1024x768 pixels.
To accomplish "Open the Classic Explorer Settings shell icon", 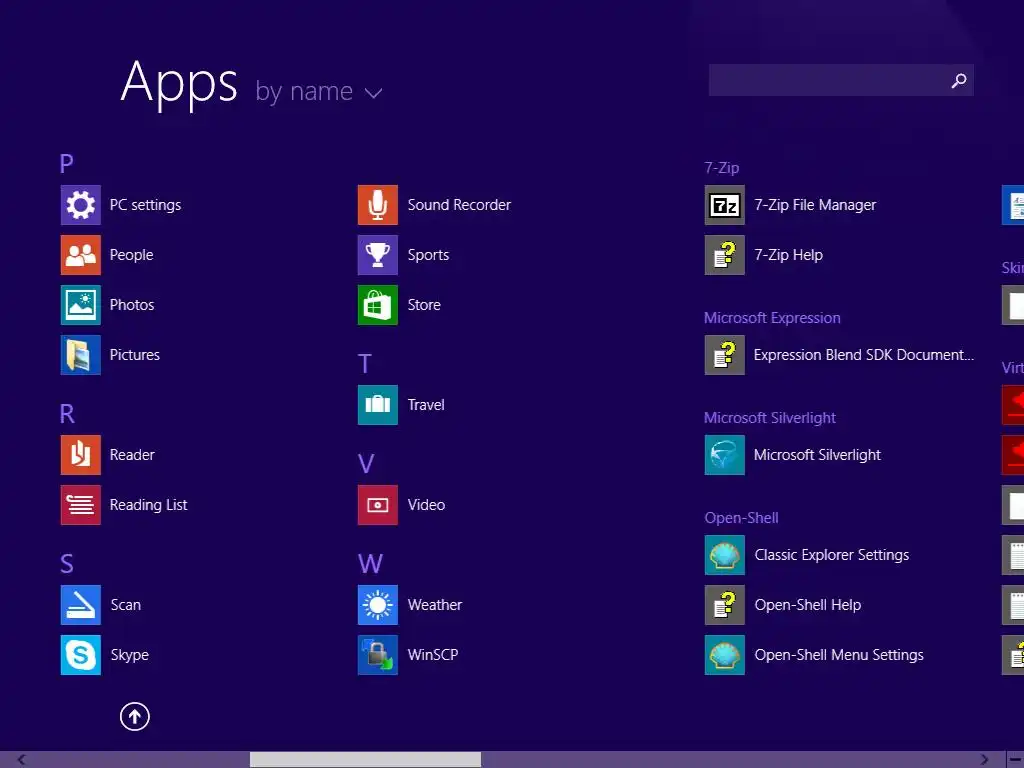I will [724, 555].
